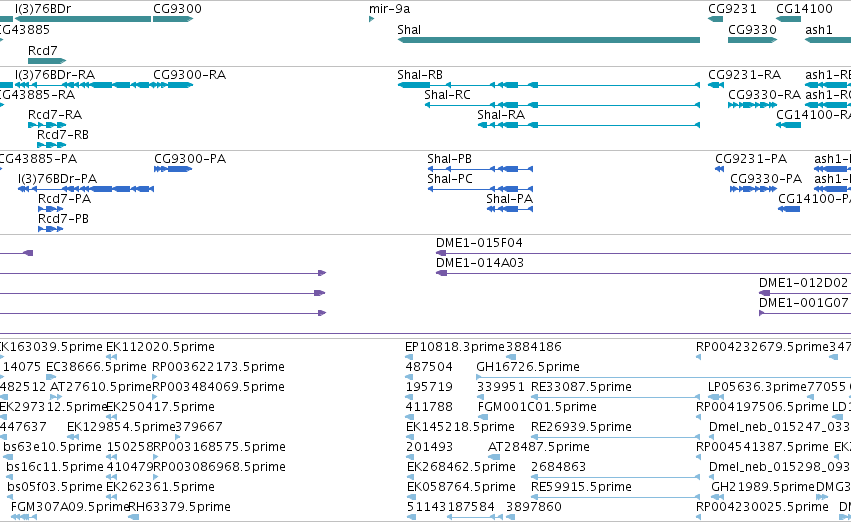Click EST label EK268462.5prime
The height and width of the screenshot is (522, 851).
click(x=461, y=467)
